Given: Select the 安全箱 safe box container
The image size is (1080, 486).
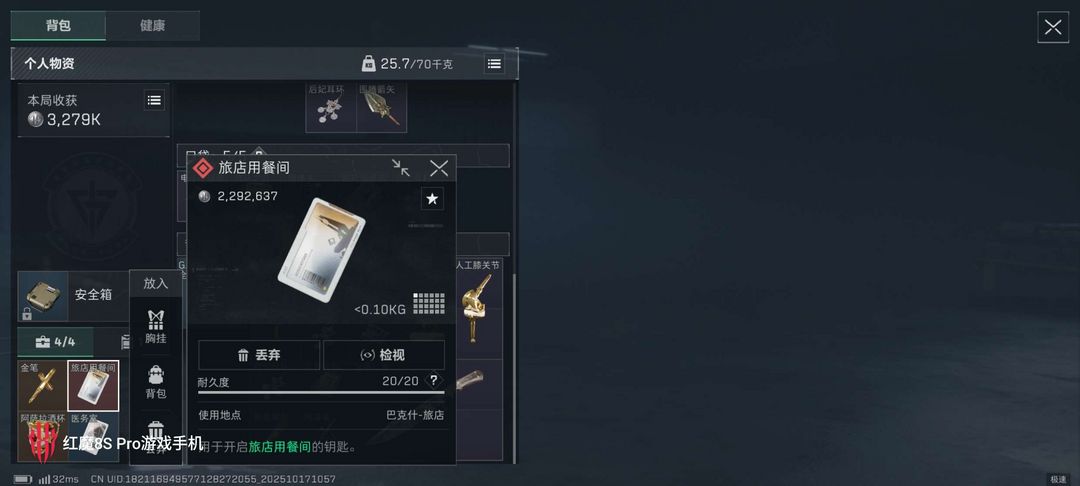Looking at the screenshot, I should (x=74, y=295).
